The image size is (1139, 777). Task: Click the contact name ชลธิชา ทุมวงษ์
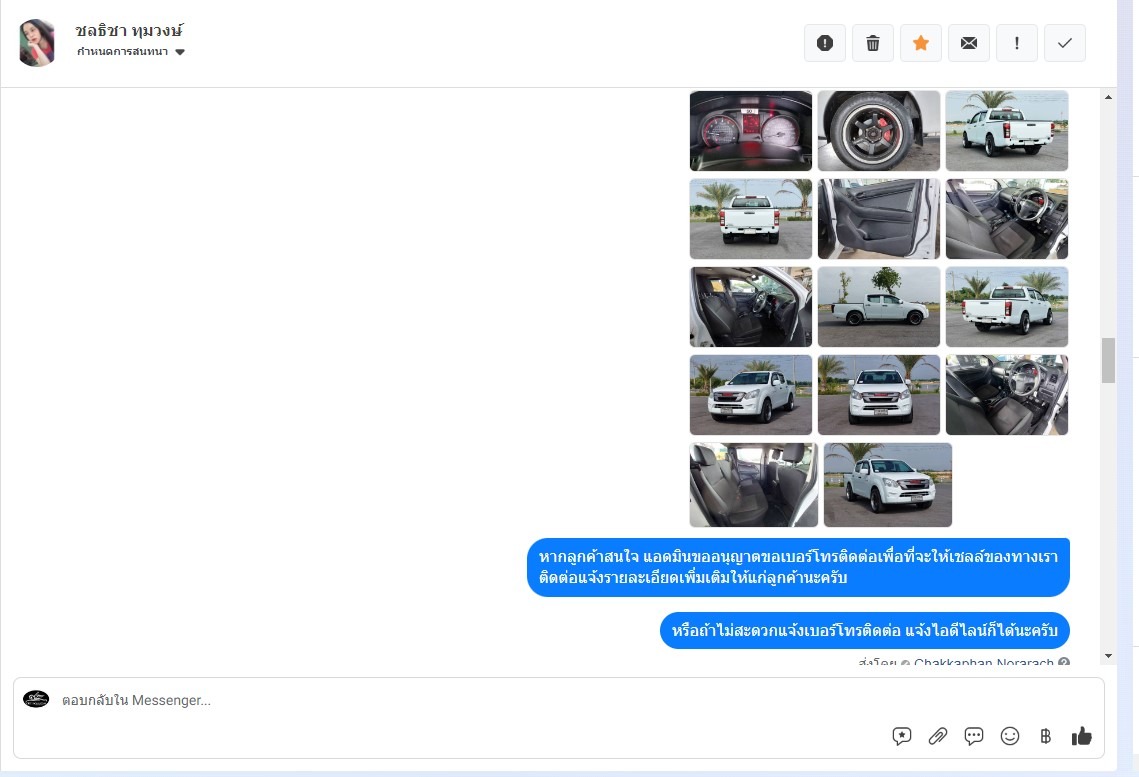129,30
